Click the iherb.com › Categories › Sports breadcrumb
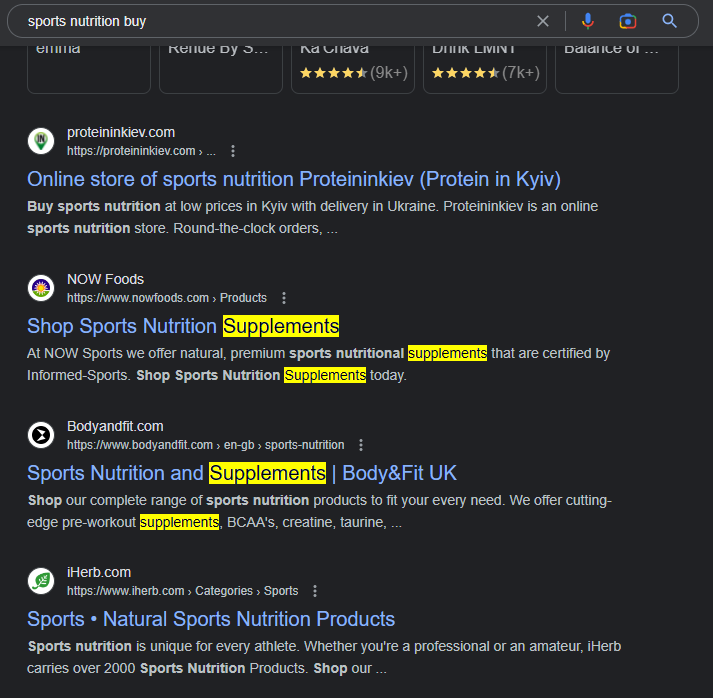 182,591
